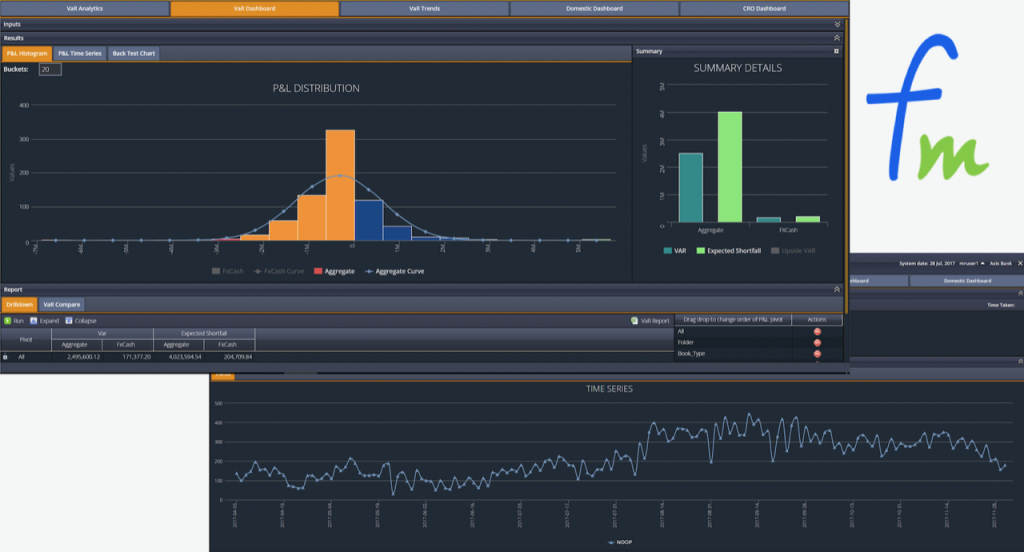Switch to VaR Analytics tab
The image size is (1024, 552).
(x=85, y=8)
